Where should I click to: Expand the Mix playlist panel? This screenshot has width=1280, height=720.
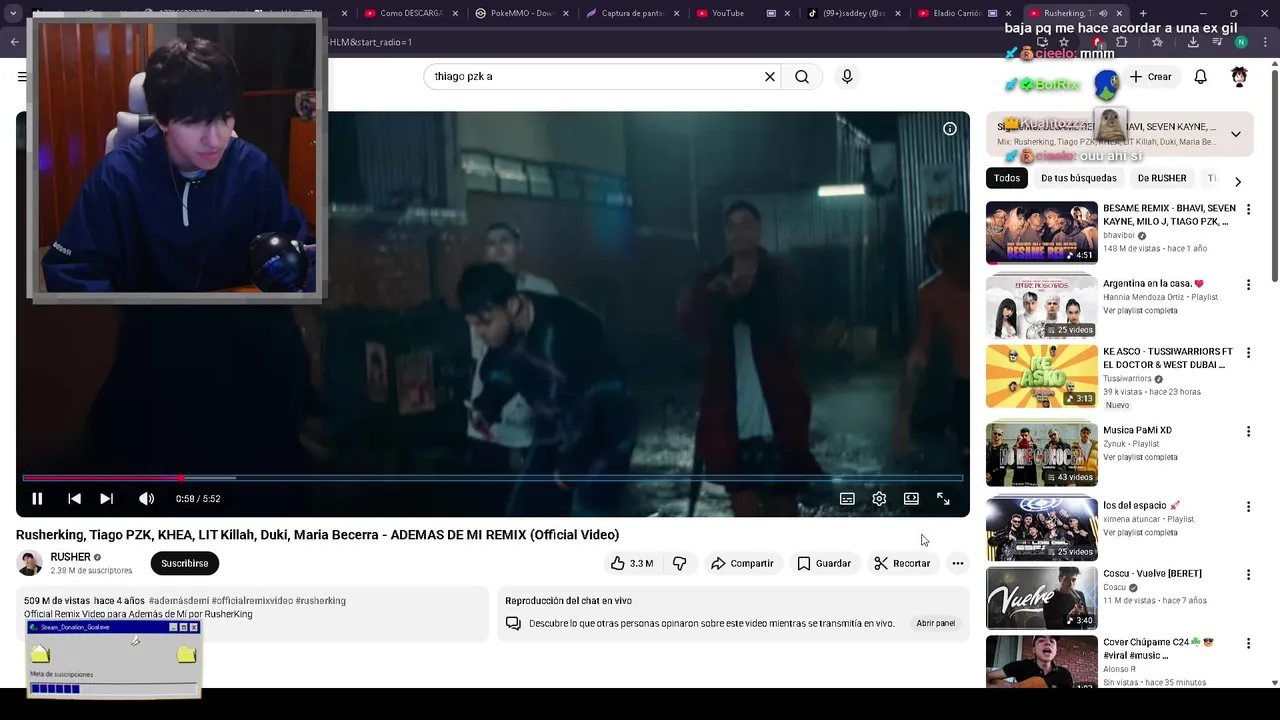(1236, 134)
